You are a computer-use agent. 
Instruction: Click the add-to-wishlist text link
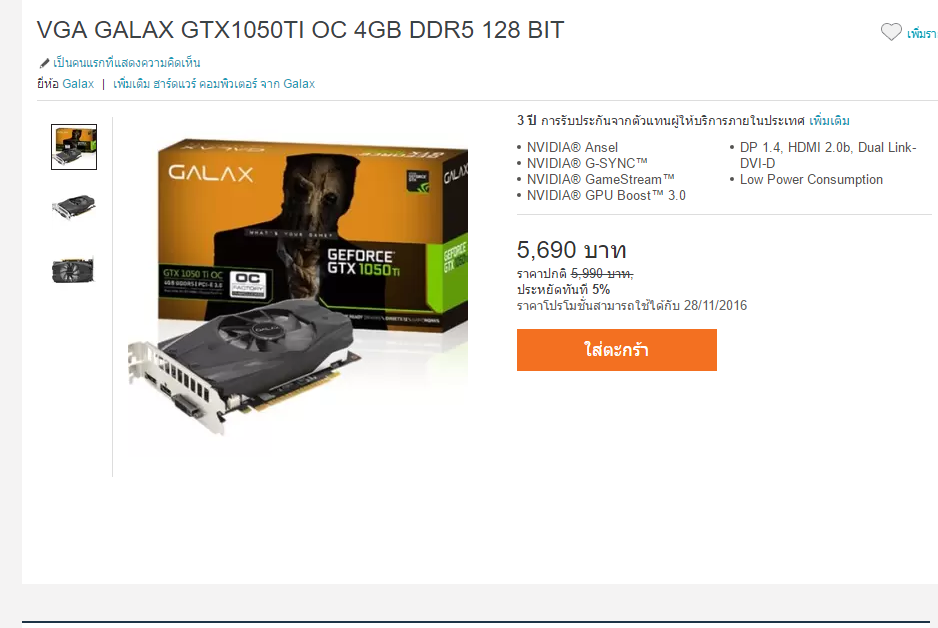[922, 33]
